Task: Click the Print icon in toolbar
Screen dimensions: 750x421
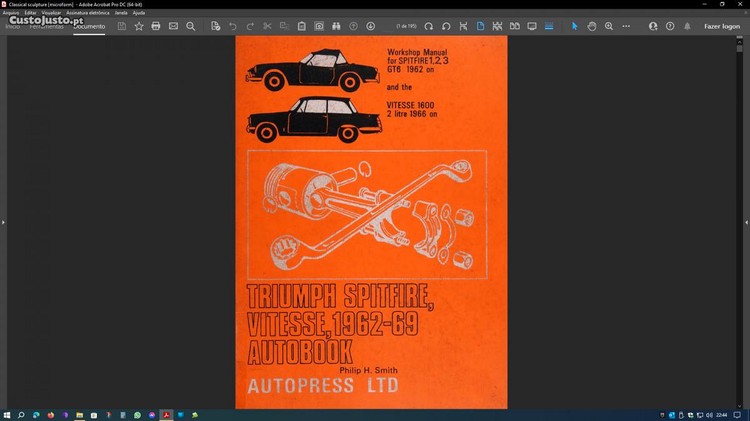Action: point(156,26)
